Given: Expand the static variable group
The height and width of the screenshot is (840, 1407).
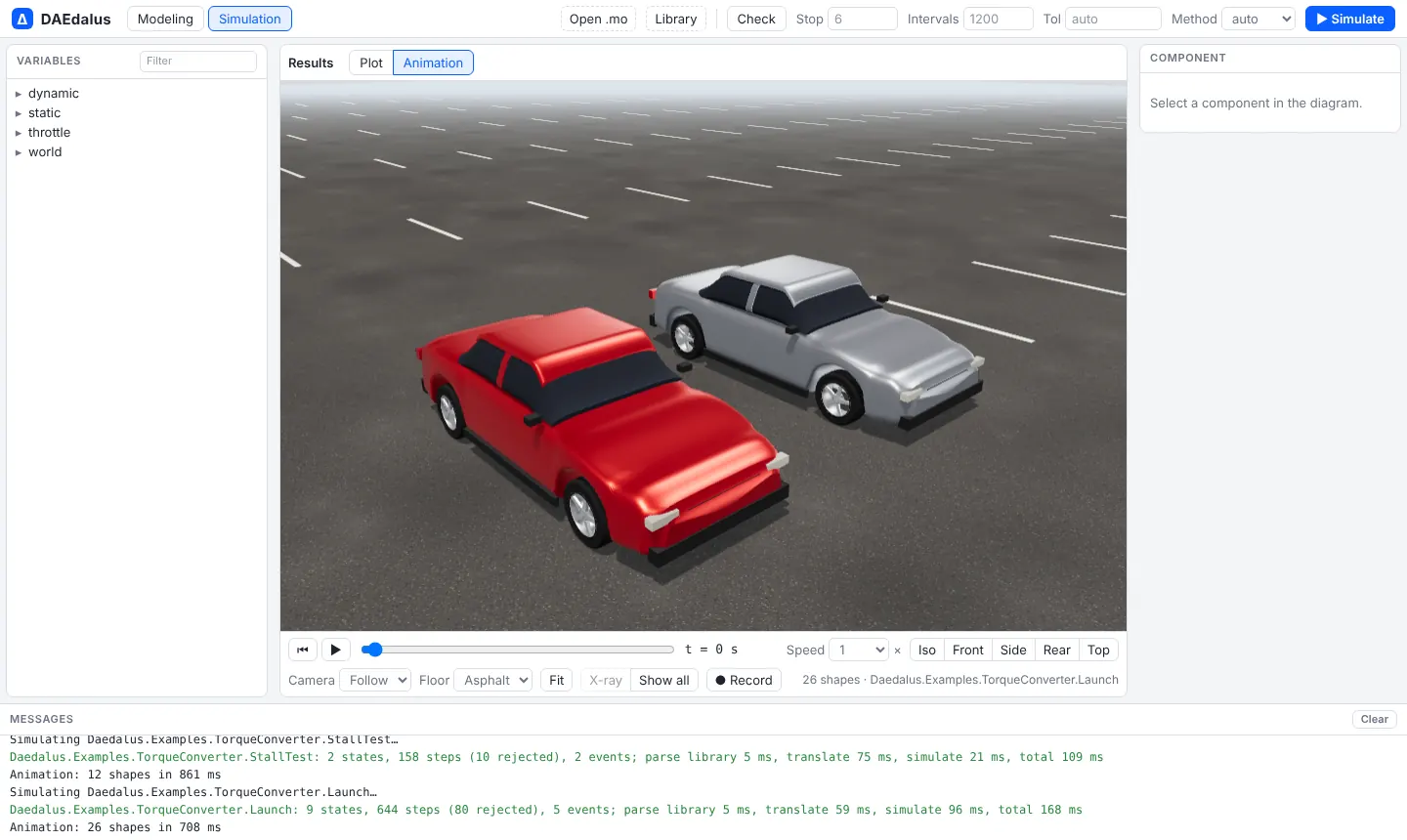Looking at the screenshot, I should [19, 113].
